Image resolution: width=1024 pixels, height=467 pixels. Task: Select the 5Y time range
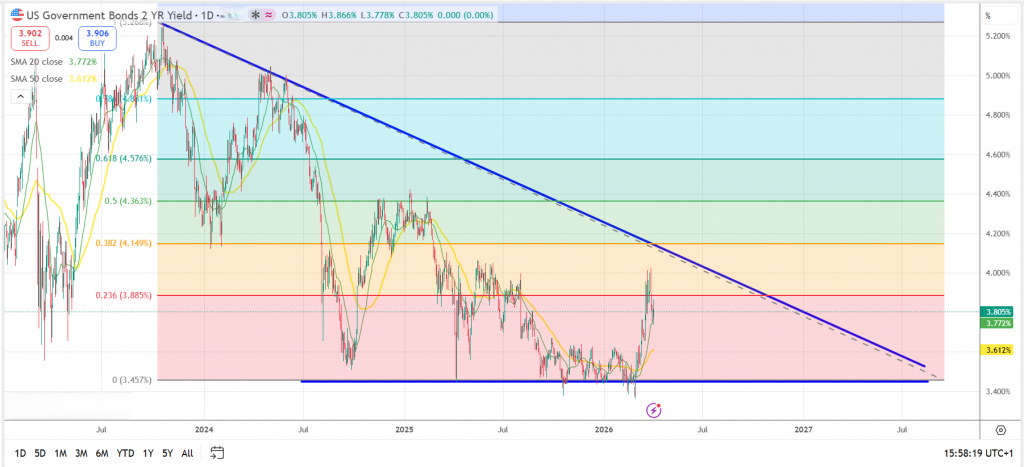click(x=167, y=453)
